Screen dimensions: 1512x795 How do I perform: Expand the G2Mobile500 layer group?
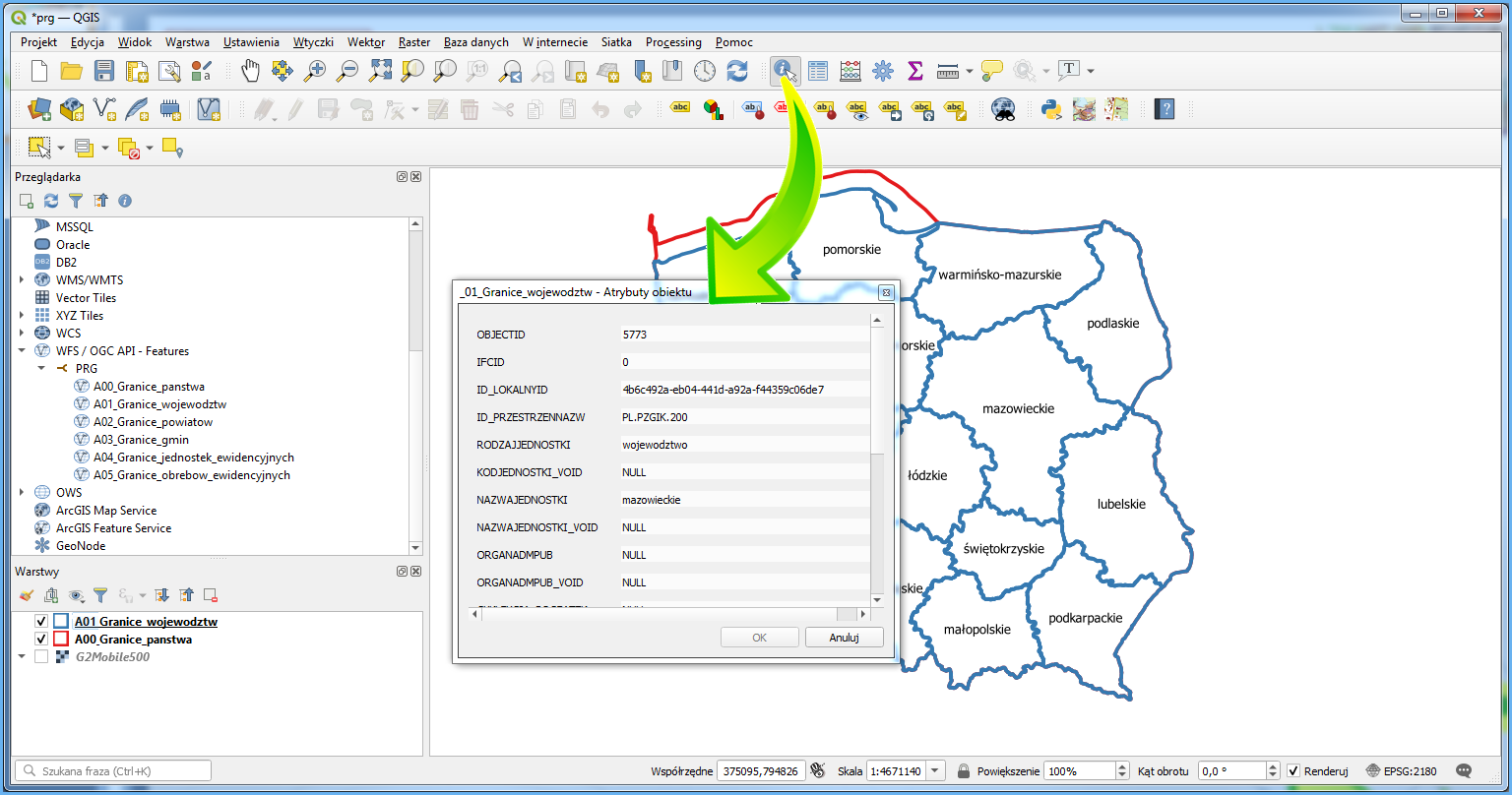tap(22, 657)
